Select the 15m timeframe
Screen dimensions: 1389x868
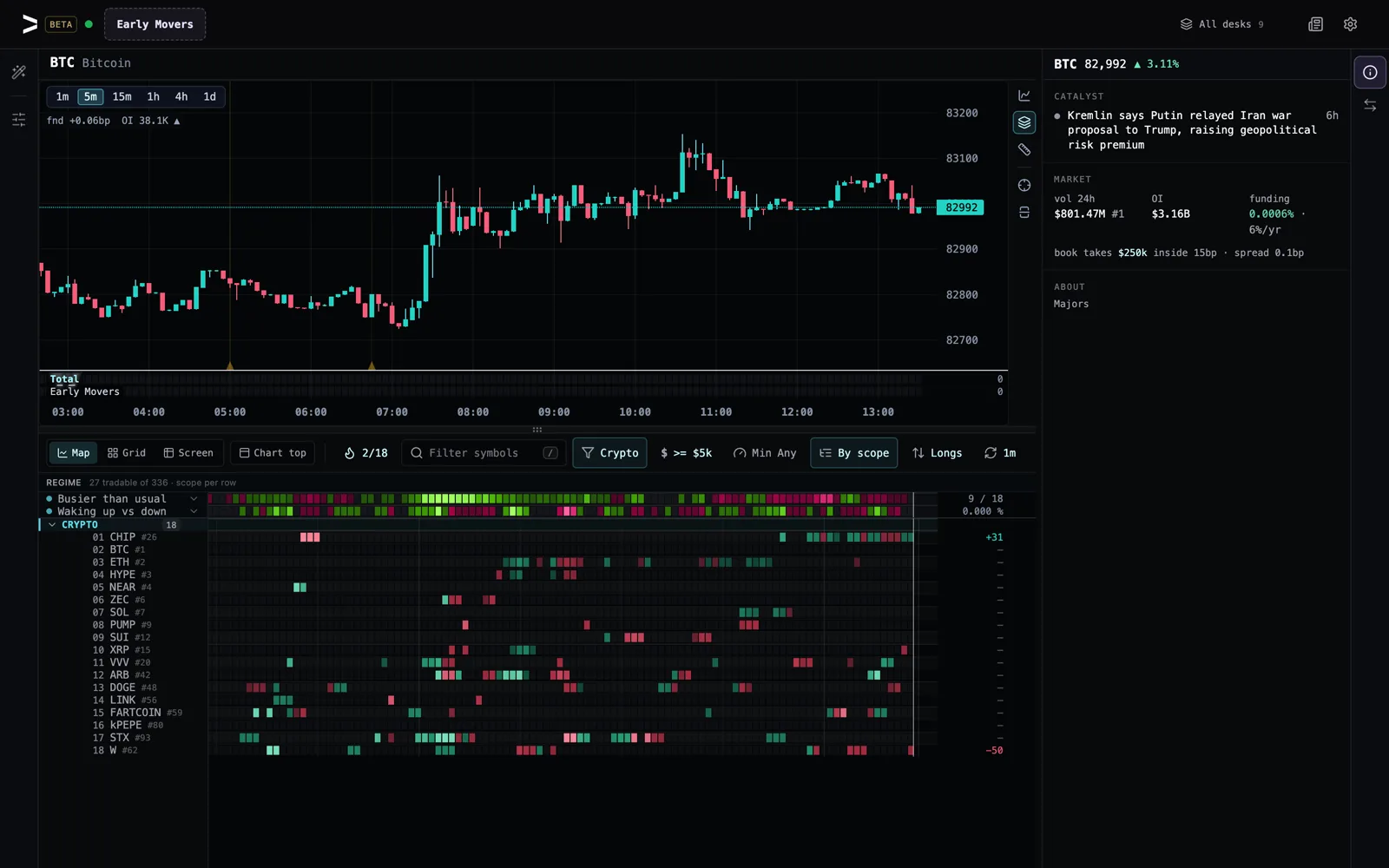[122, 96]
